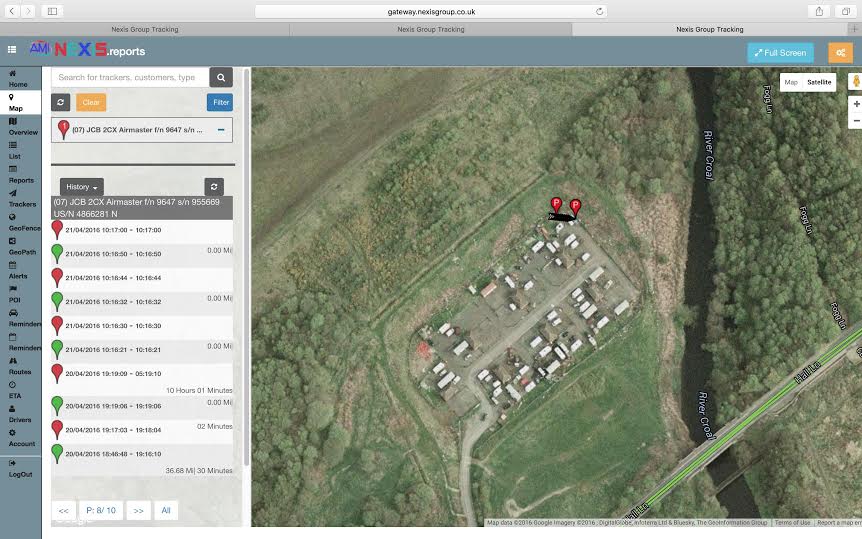Click the P: 8/ 10 page indicator
The height and width of the screenshot is (539, 862).
pyautogui.click(x=101, y=510)
